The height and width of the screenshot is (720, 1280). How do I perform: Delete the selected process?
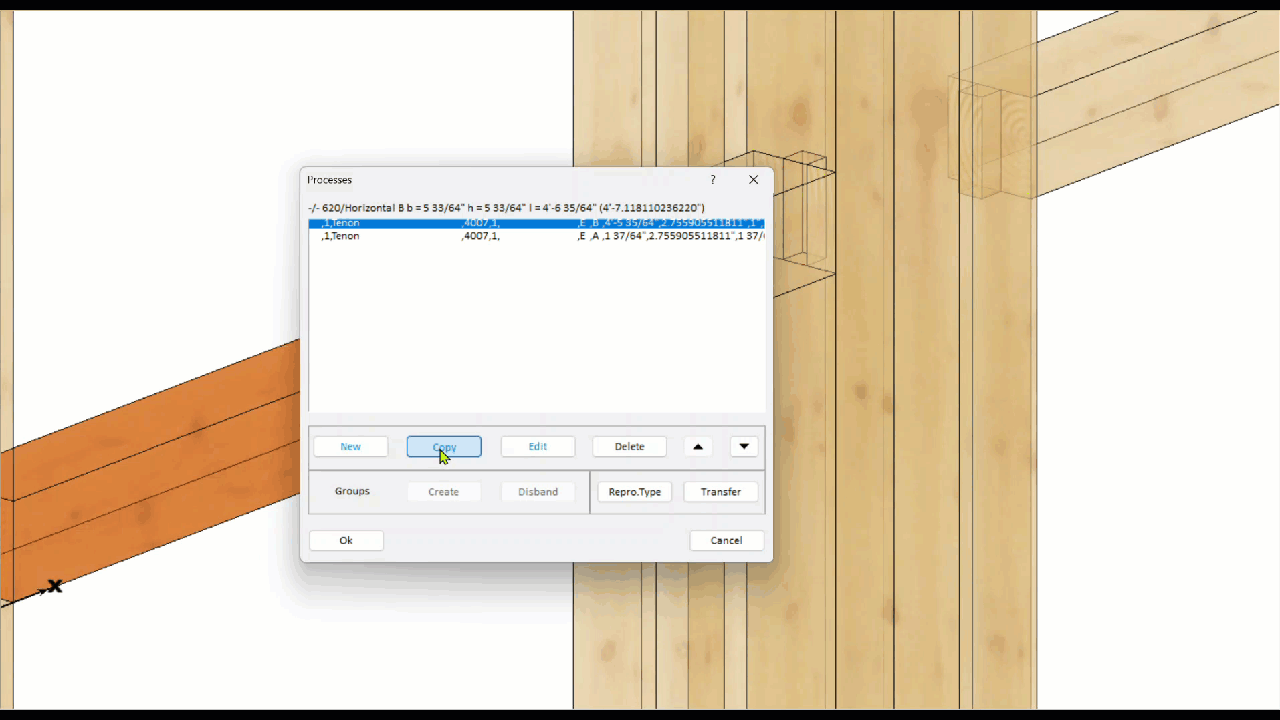(629, 447)
